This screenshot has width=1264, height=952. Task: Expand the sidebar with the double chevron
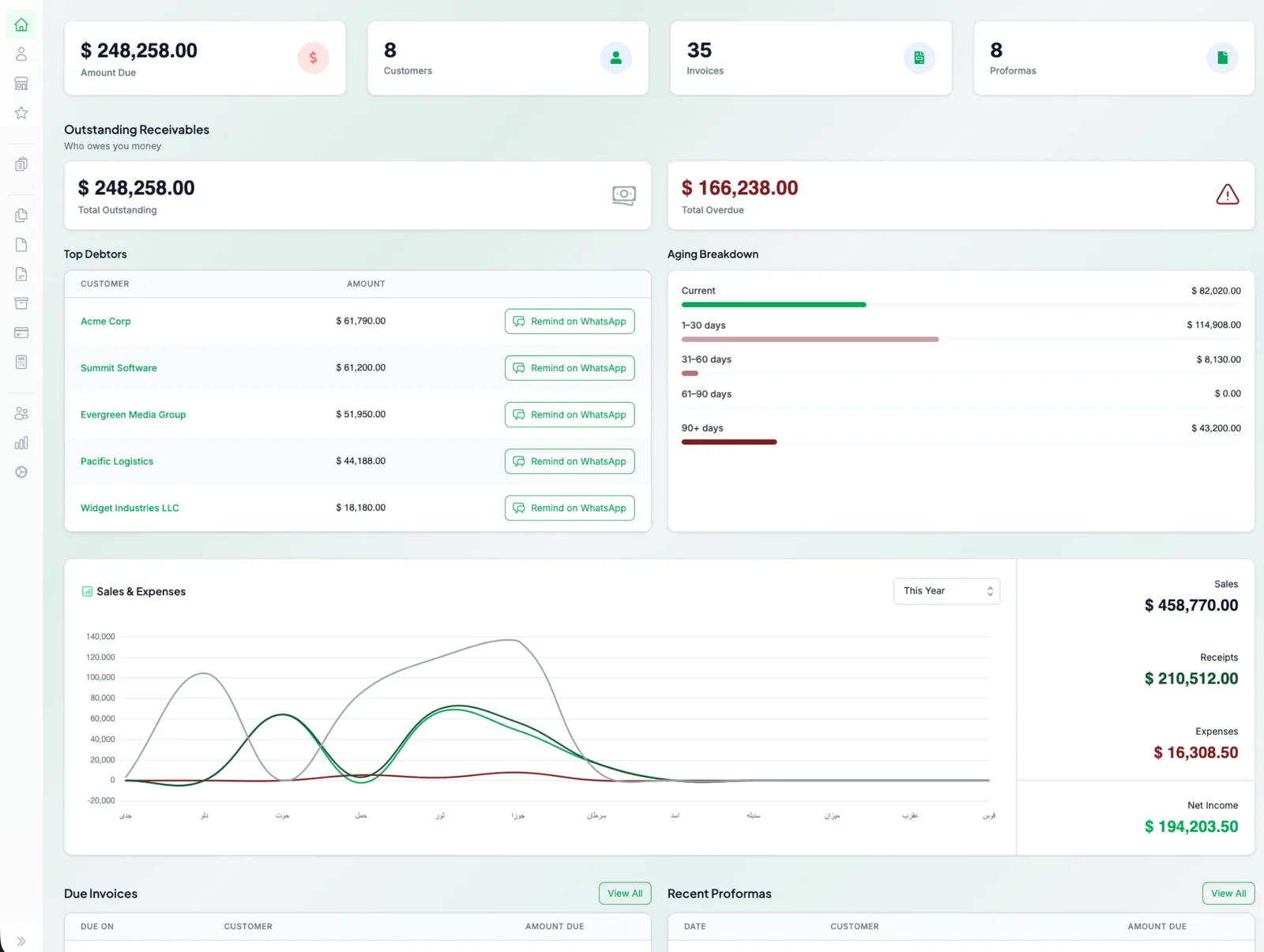(x=21, y=941)
